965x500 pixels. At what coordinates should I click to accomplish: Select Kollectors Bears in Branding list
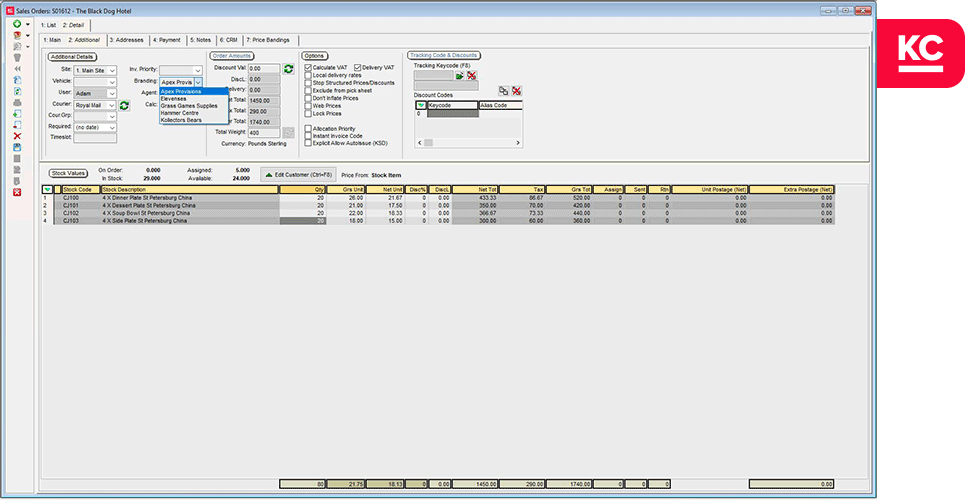194,121
